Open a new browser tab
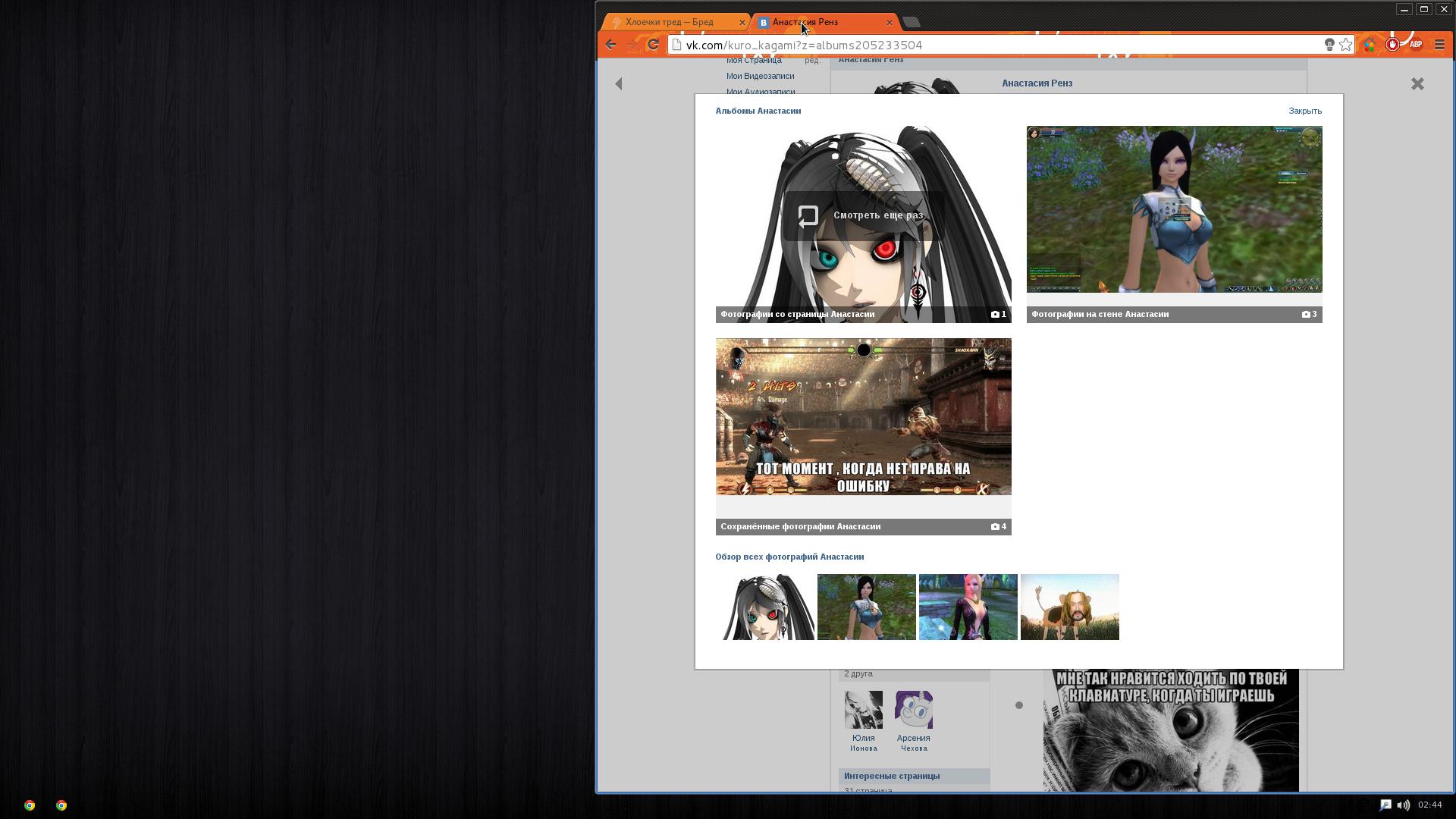This screenshot has width=1456, height=819. pos(912,22)
